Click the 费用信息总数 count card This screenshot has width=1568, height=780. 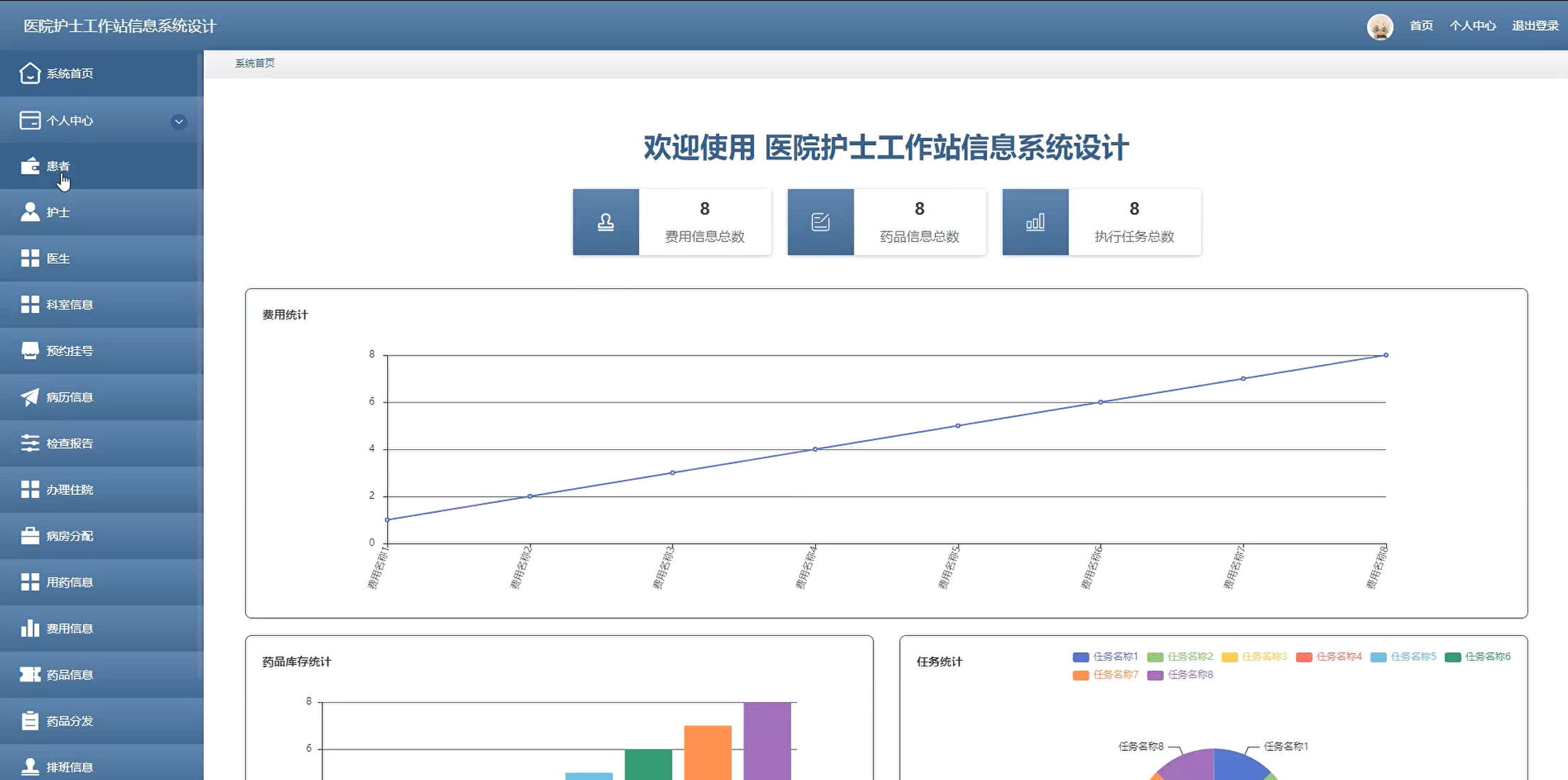click(672, 222)
